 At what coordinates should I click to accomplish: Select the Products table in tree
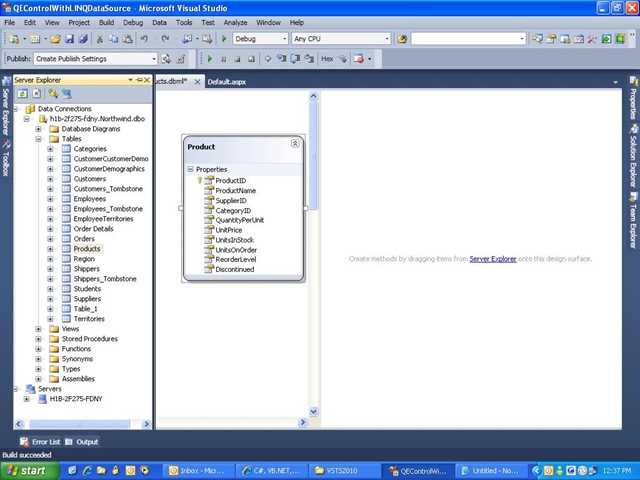[x=87, y=249]
